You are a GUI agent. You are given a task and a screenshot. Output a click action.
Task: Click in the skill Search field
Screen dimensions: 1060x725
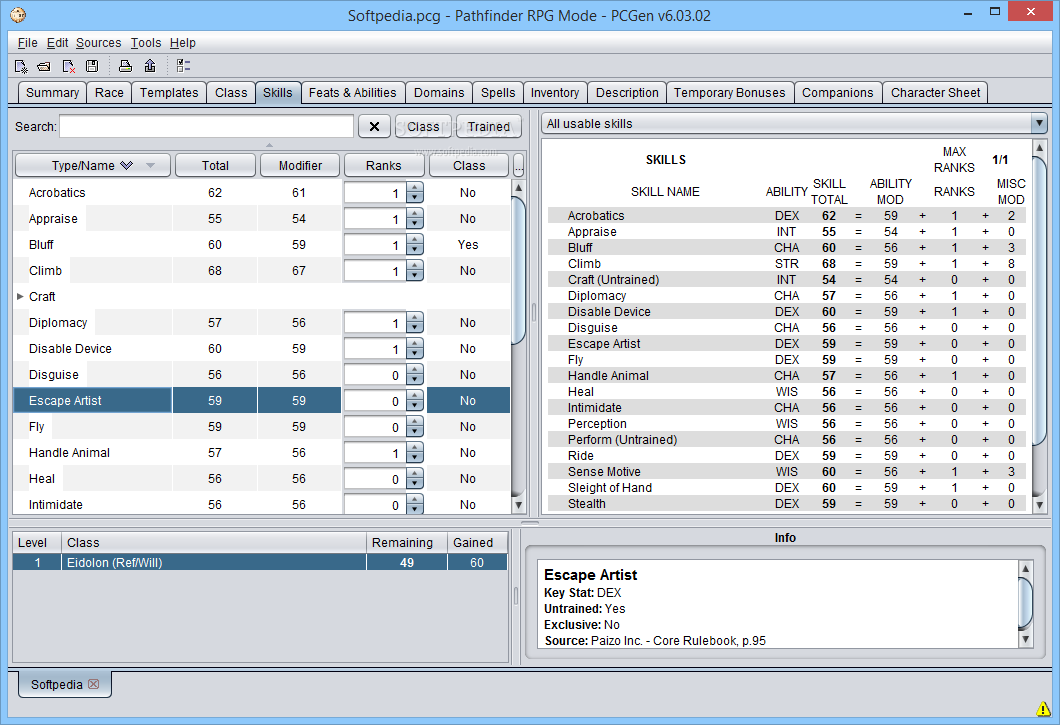click(206, 126)
